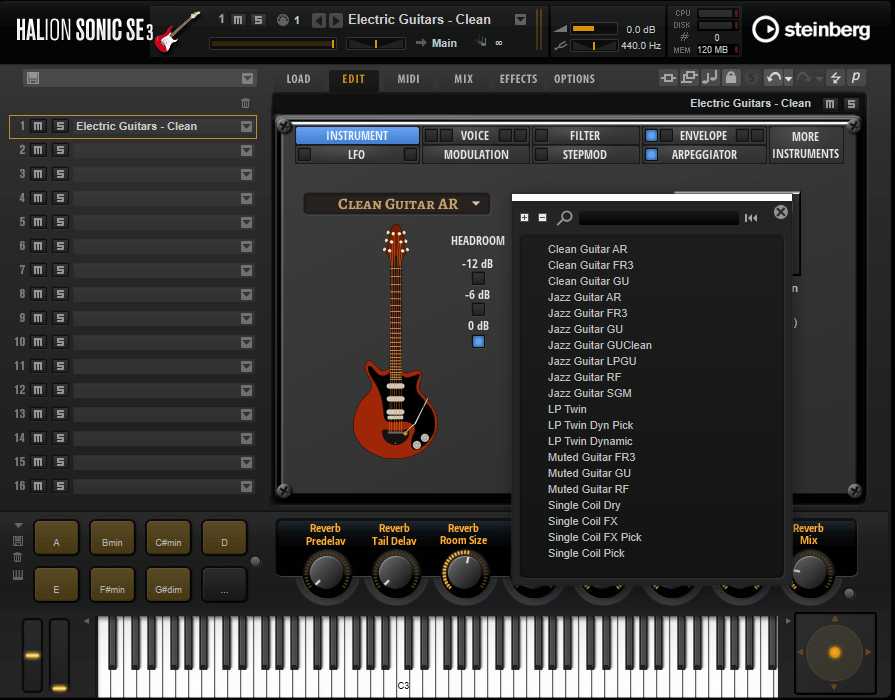
Task: Enable -12 dB headroom checkbox
Action: [x=478, y=279]
